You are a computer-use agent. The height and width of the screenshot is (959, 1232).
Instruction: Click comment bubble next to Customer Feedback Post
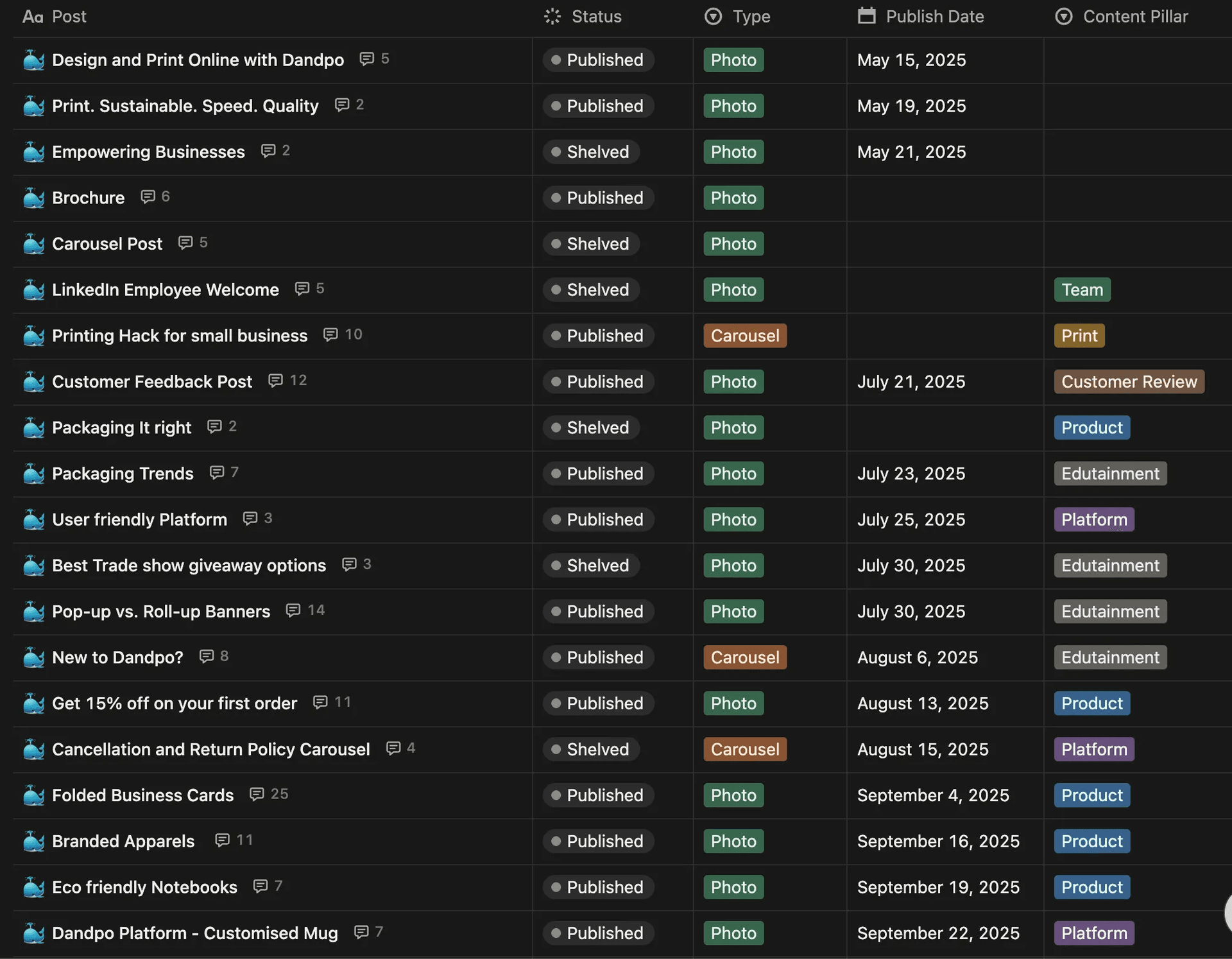pos(275,381)
